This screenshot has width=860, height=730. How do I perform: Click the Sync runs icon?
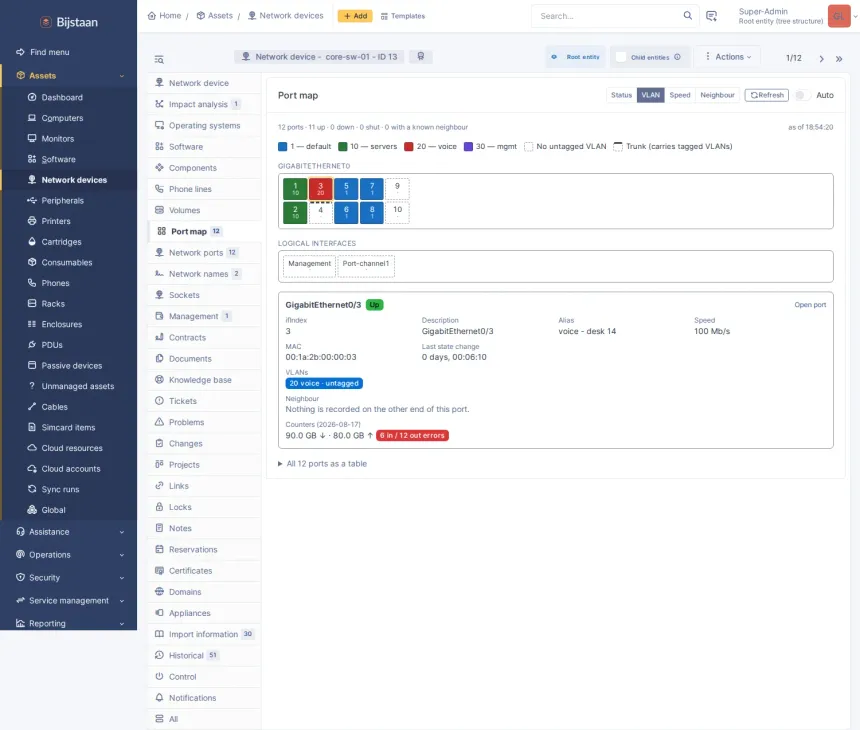[32, 489]
